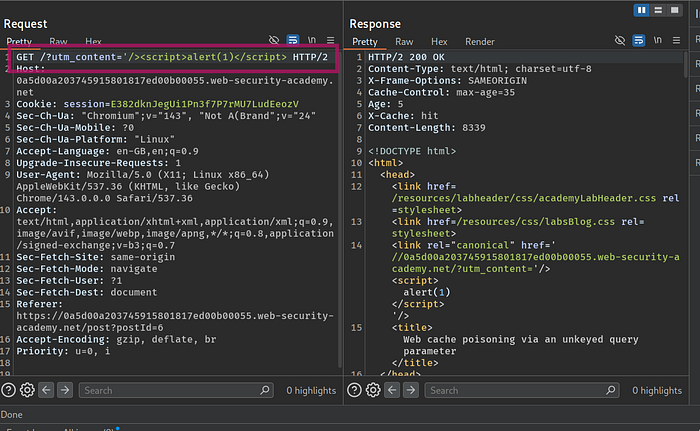Switch to Request Pretty tab
Viewport: 700px width, 431px height.
click(x=19, y=42)
